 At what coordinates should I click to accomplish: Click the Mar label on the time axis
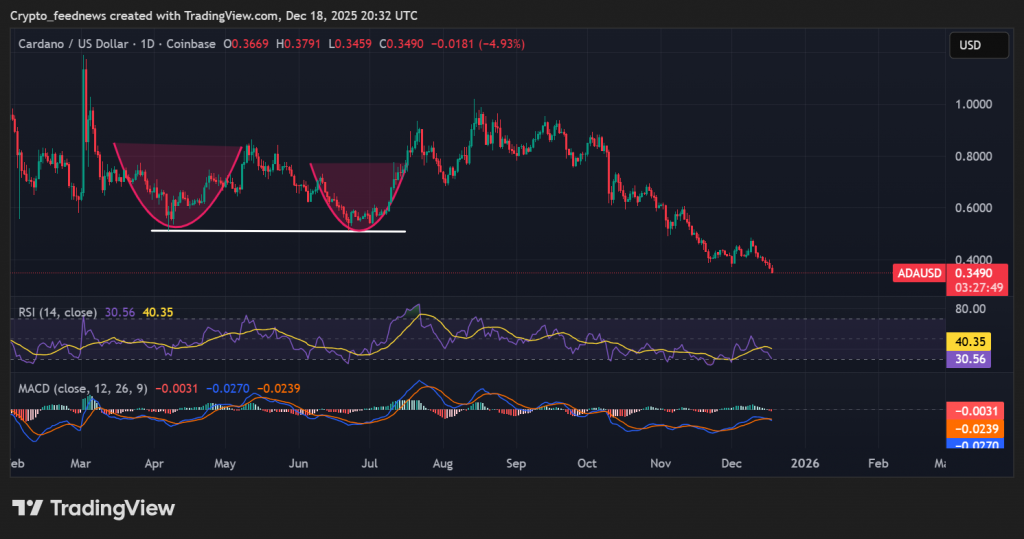pyautogui.click(x=80, y=463)
